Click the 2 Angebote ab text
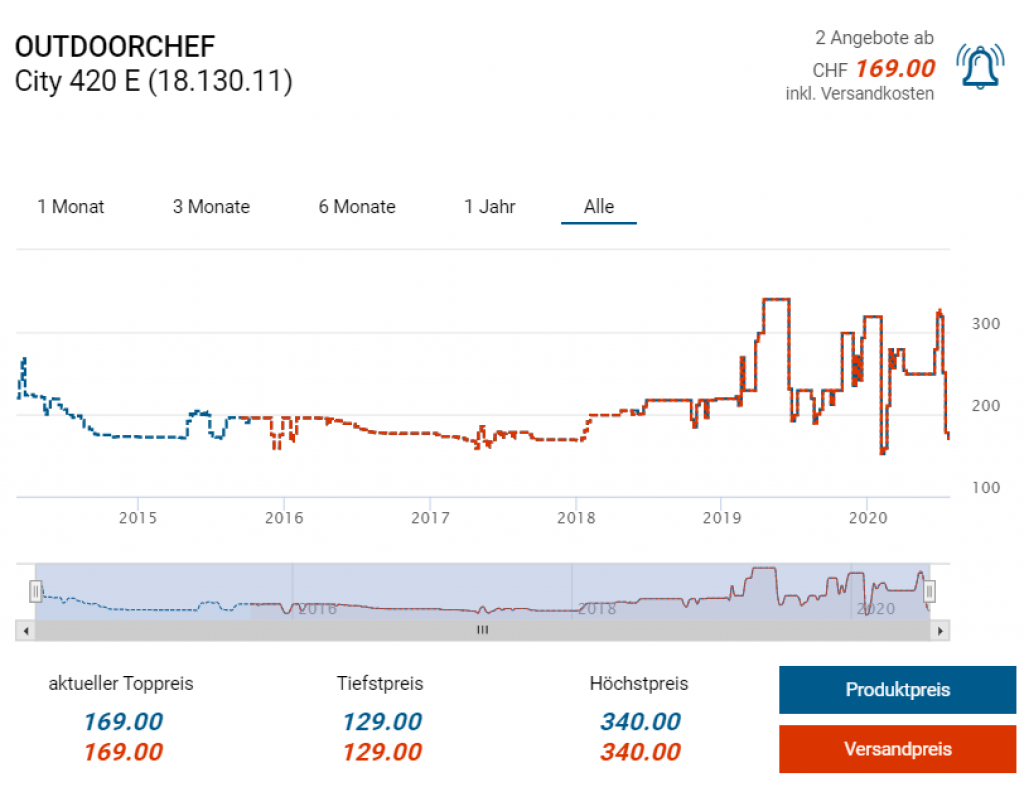 [875, 39]
